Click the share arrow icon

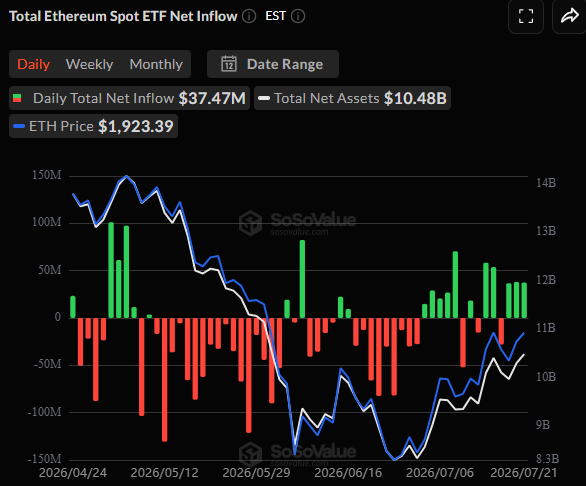click(570, 16)
